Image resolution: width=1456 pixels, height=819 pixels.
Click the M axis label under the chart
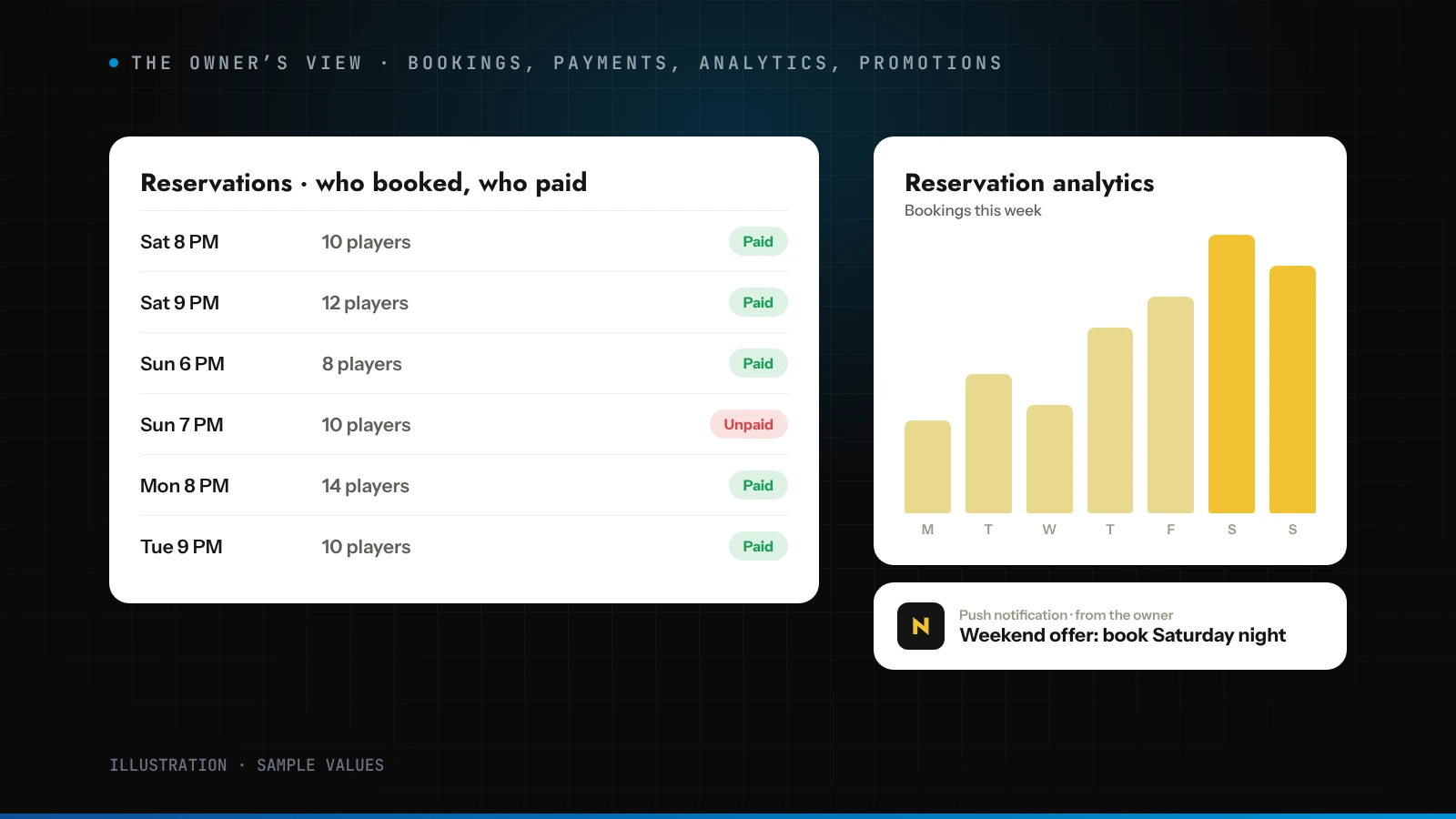click(927, 530)
